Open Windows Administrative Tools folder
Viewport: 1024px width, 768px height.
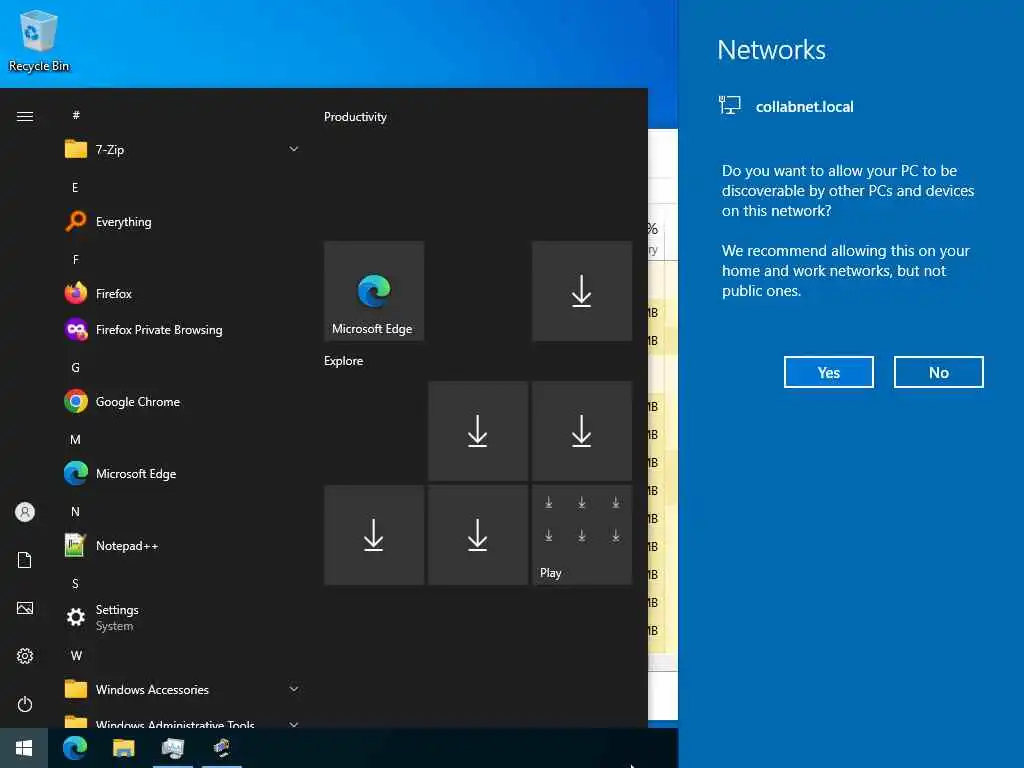[x=182, y=720]
